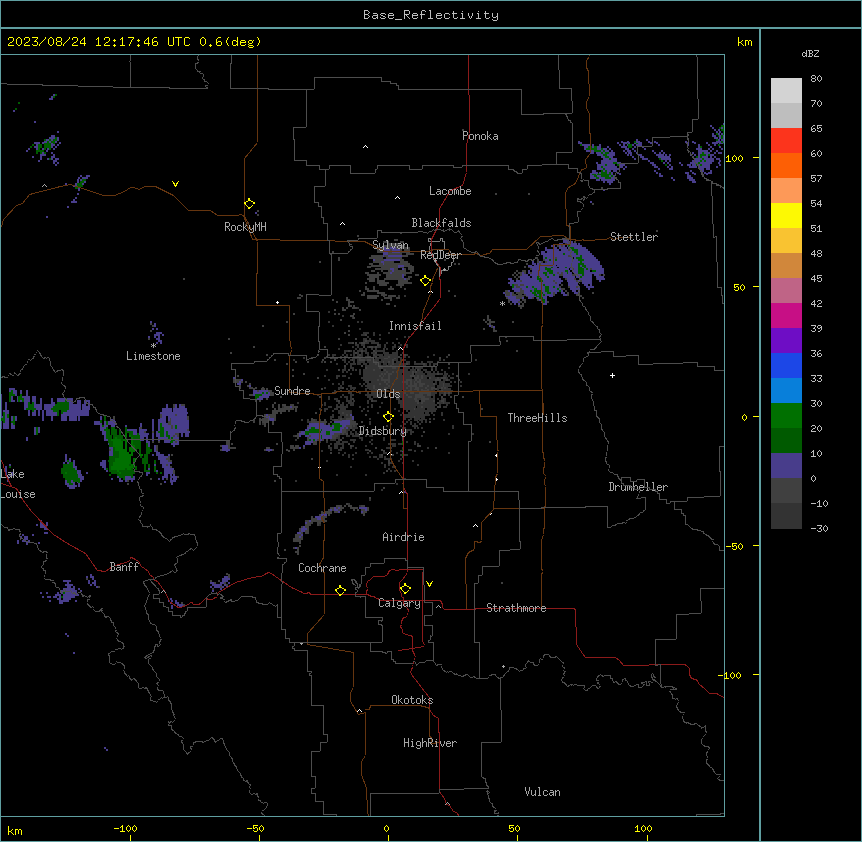
Task: Click the Lake Louise label at left edge
Action: tap(18, 484)
